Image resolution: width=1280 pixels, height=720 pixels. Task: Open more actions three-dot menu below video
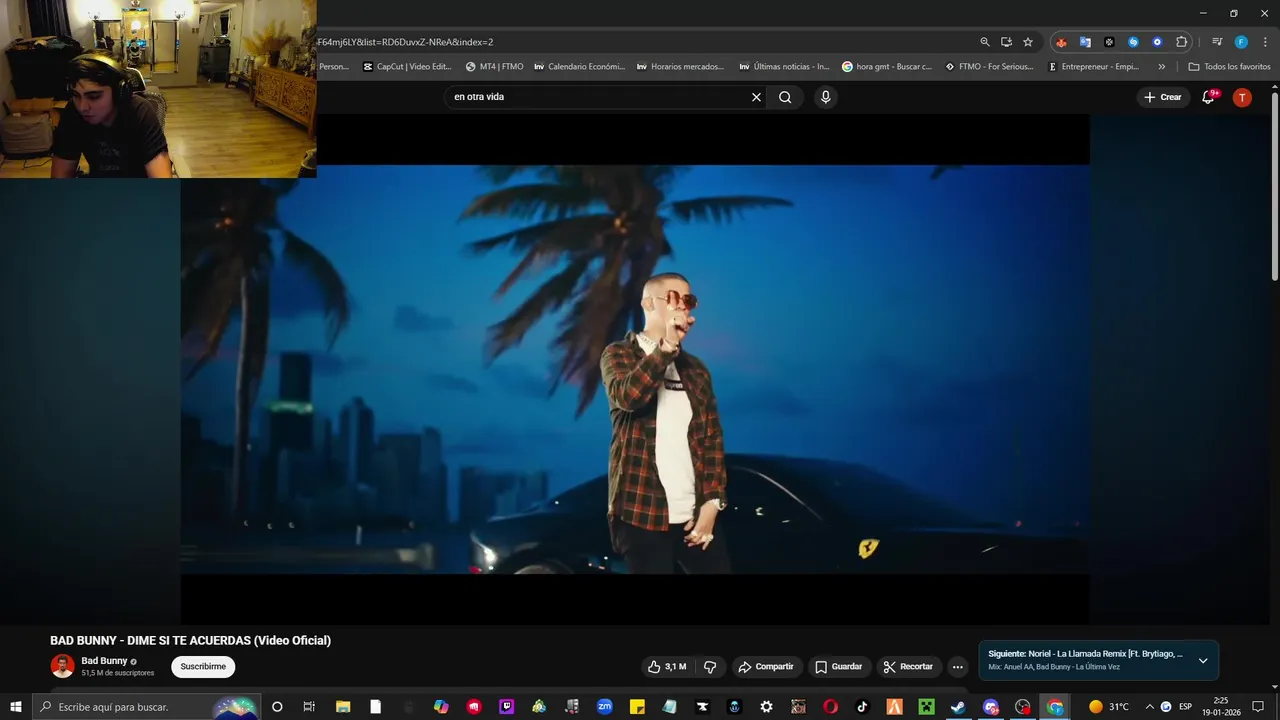[957, 667]
